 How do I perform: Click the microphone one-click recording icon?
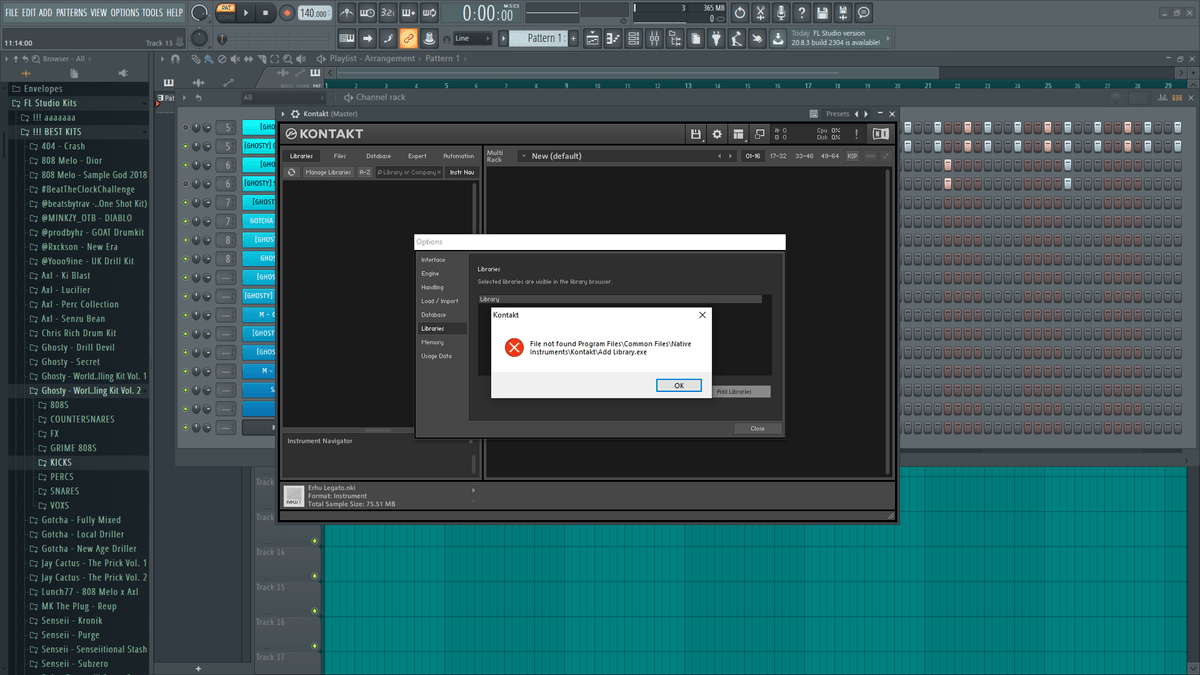tap(780, 13)
